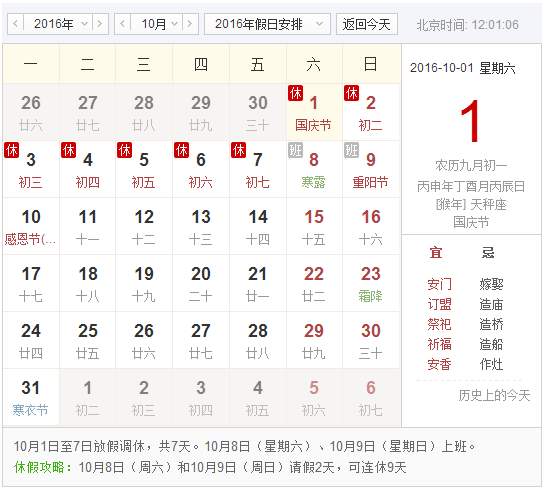The height and width of the screenshot is (490, 547).
Task: Select November 6 初七 greyed date
Action: click(x=371, y=397)
